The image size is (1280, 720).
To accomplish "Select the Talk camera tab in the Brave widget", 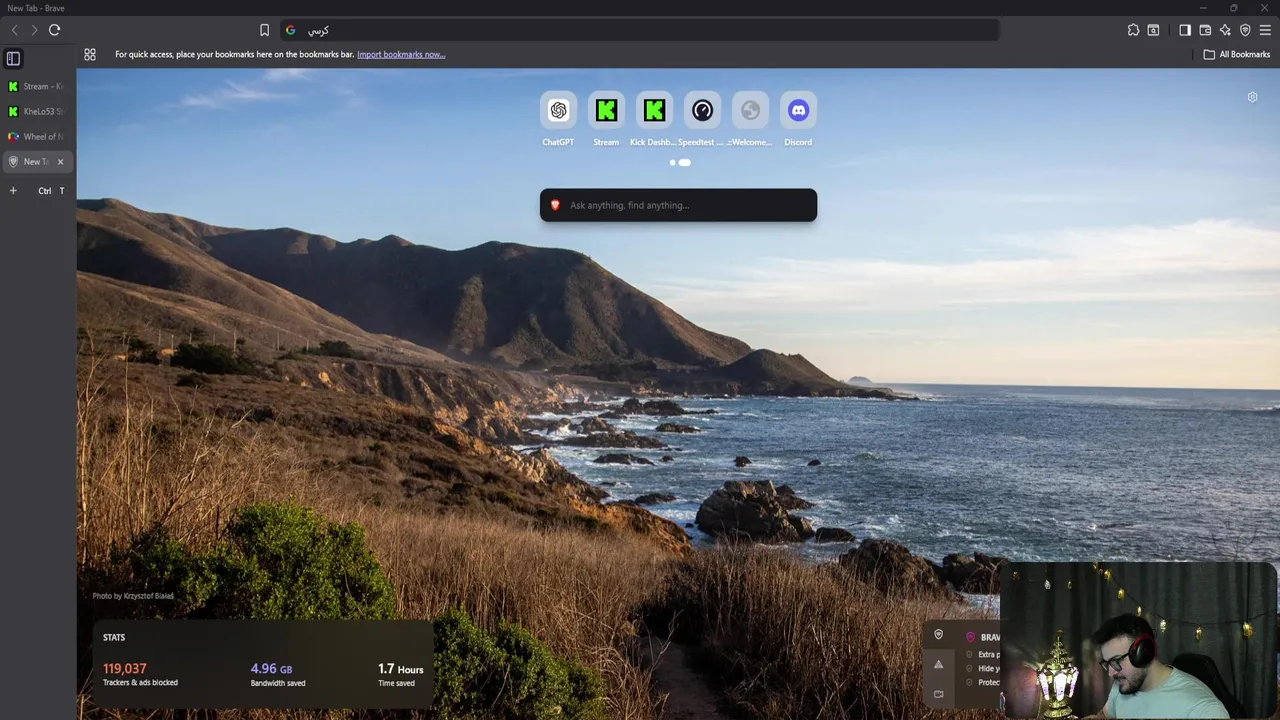I will coord(938,694).
